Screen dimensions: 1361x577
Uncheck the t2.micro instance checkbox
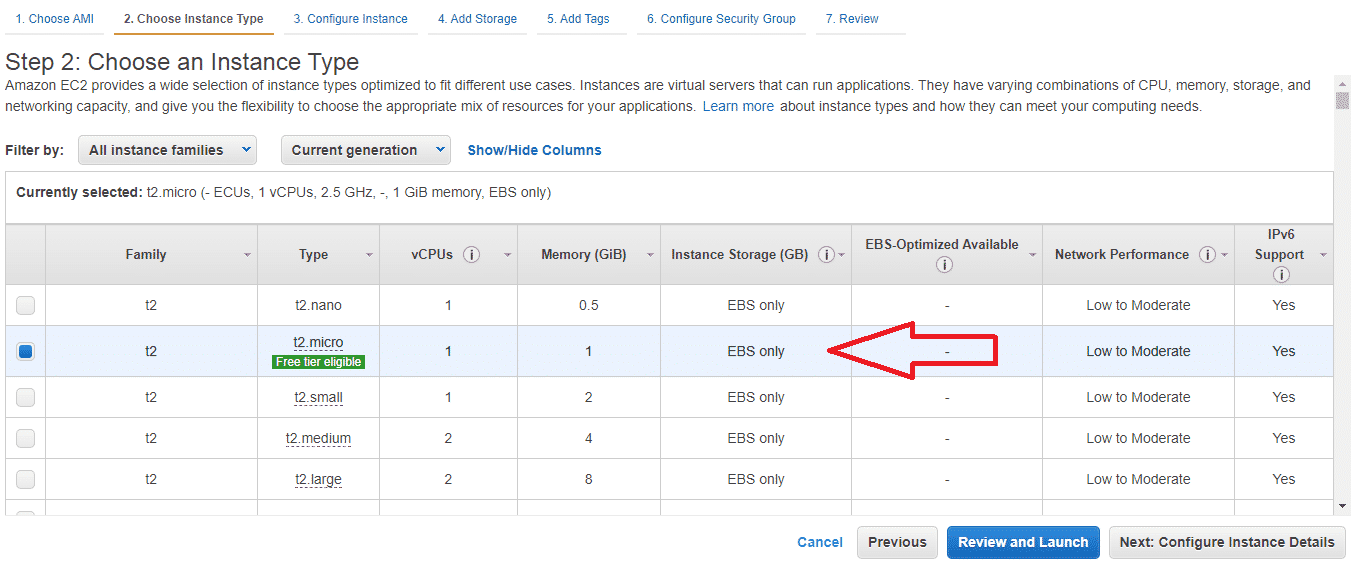click(x=25, y=351)
